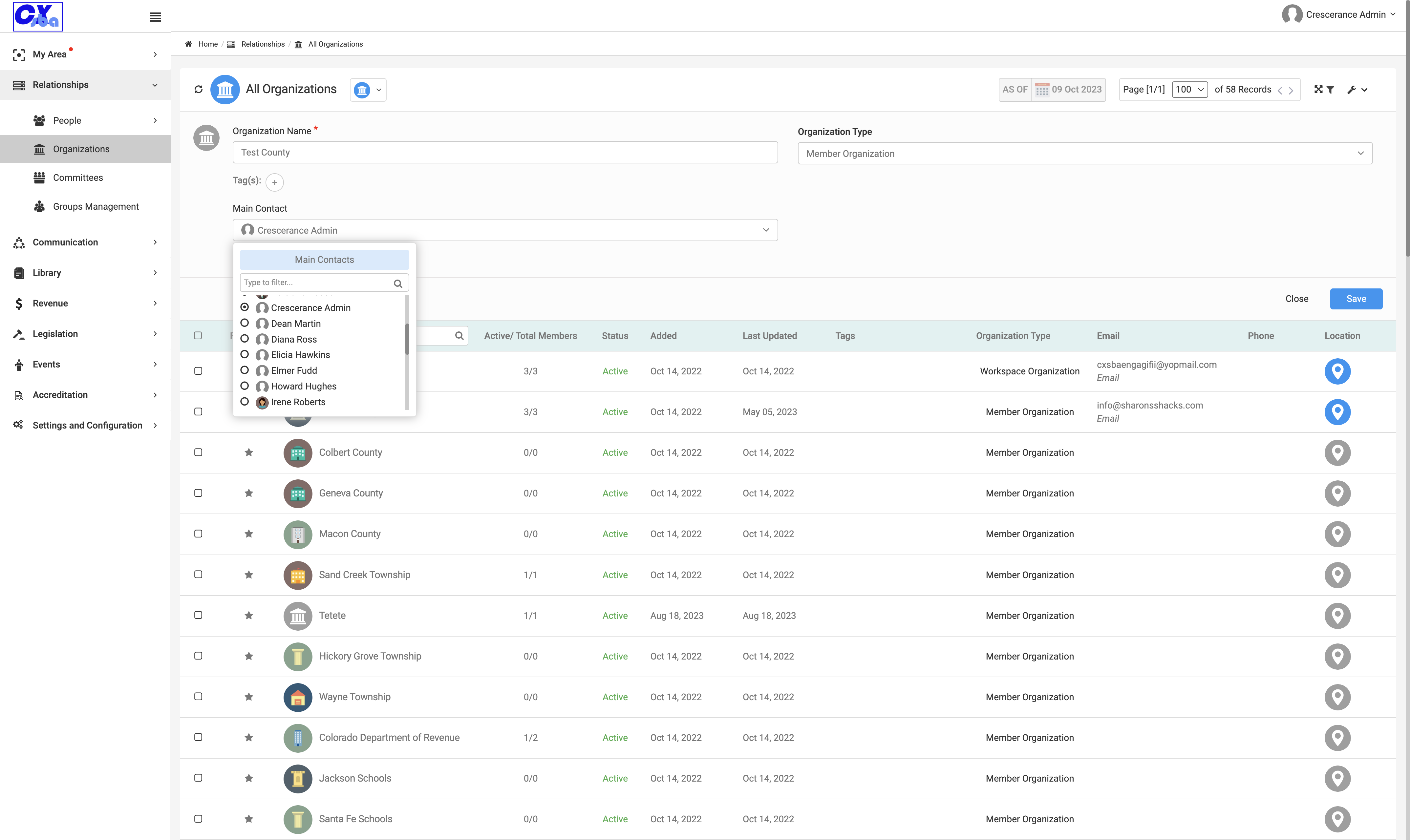Click the star for Tetete
Screen dimensions: 1410x840
[248, 615]
